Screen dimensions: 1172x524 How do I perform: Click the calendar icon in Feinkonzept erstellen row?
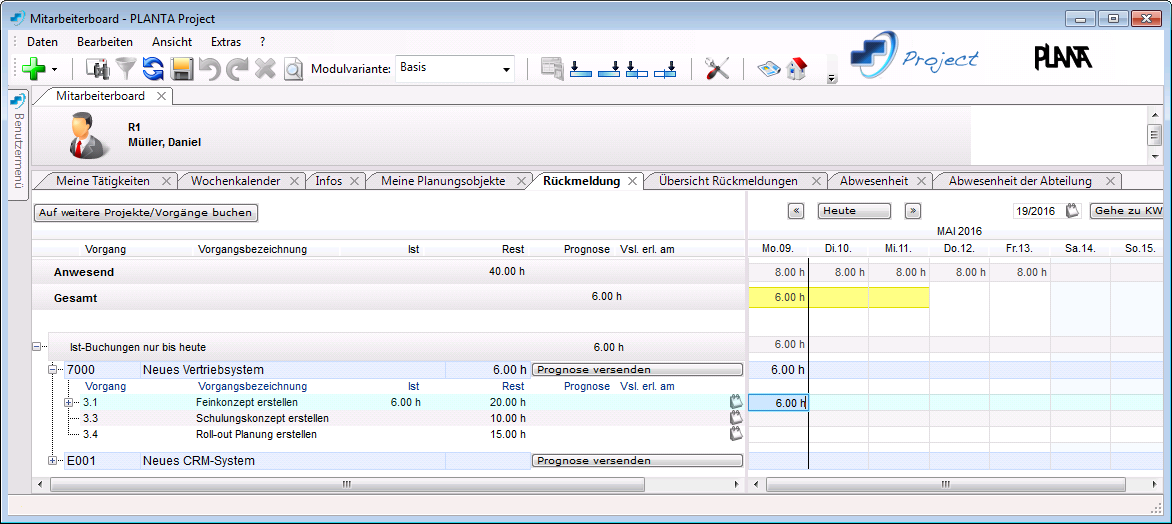tap(736, 402)
